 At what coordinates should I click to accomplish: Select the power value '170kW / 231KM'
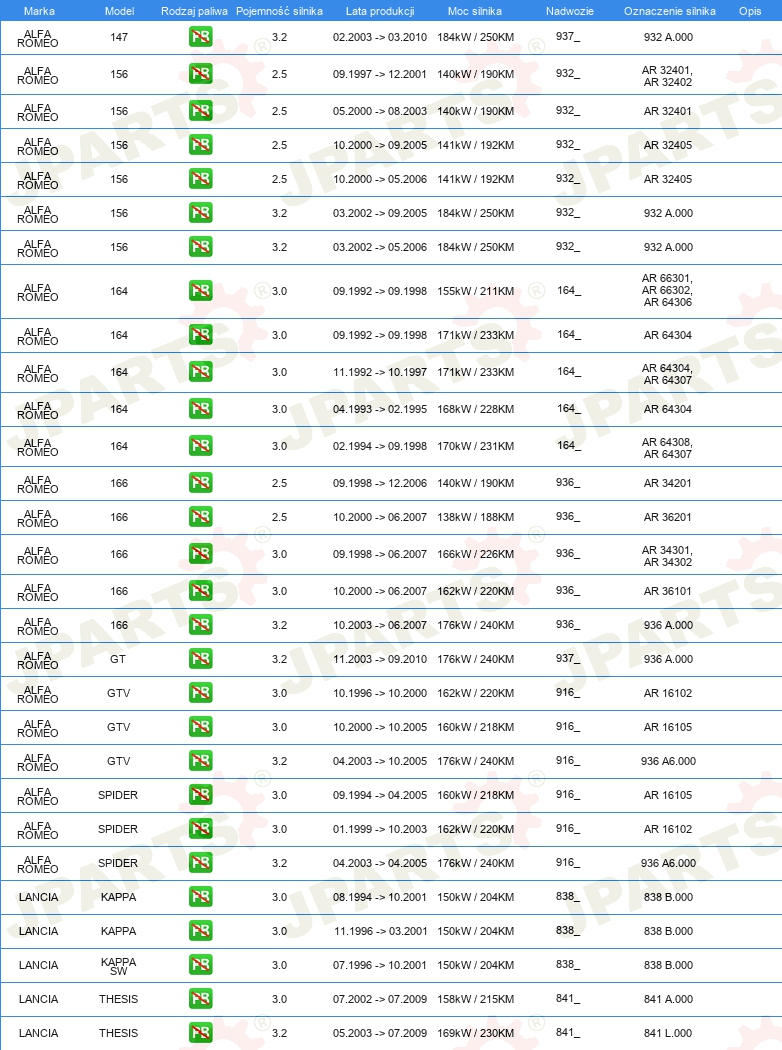point(475,445)
